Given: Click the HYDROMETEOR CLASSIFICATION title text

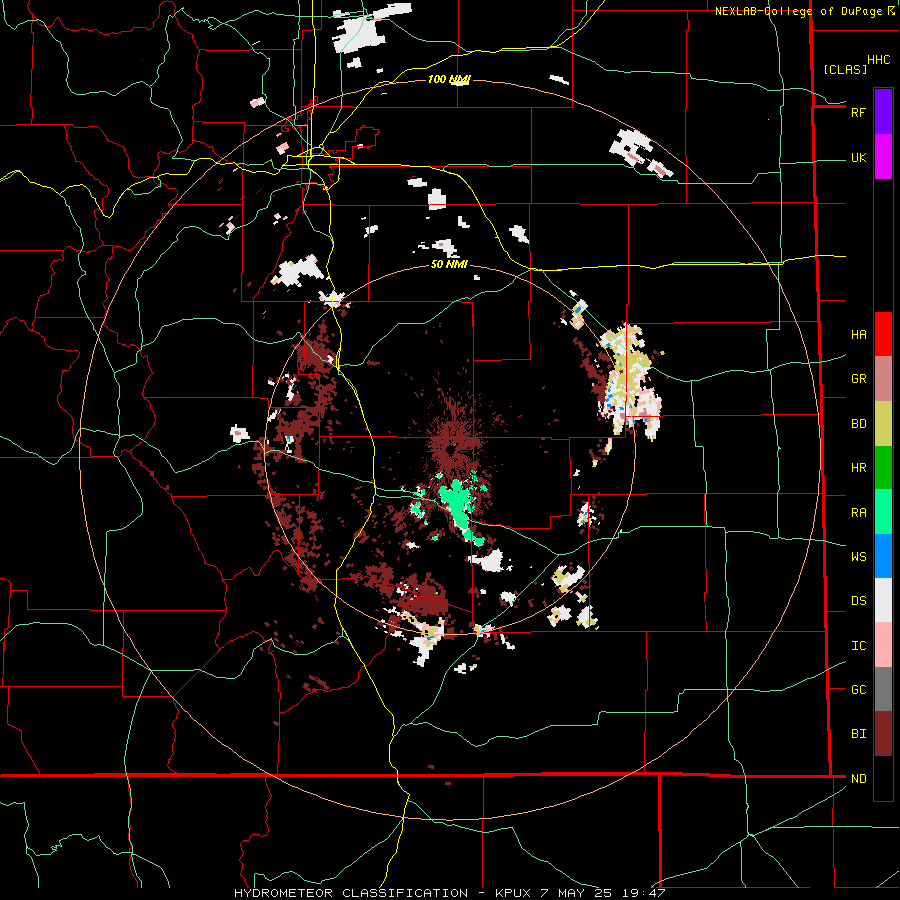Looking at the screenshot, I should (351, 893).
